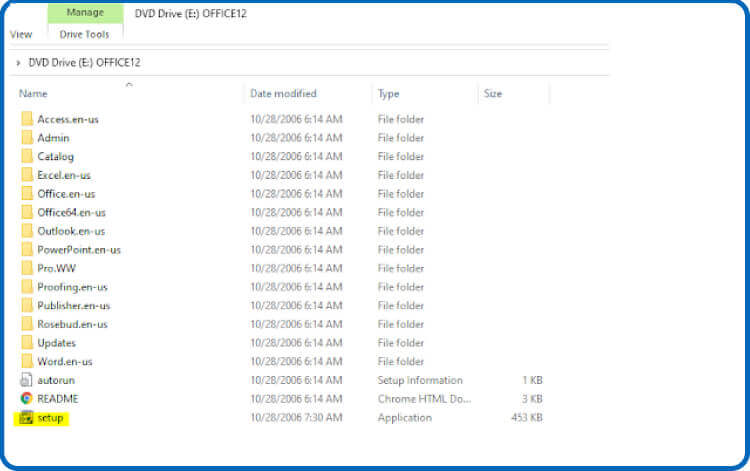The image size is (750, 471).
Task: Sort files by the Type column
Action: (388, 94)
